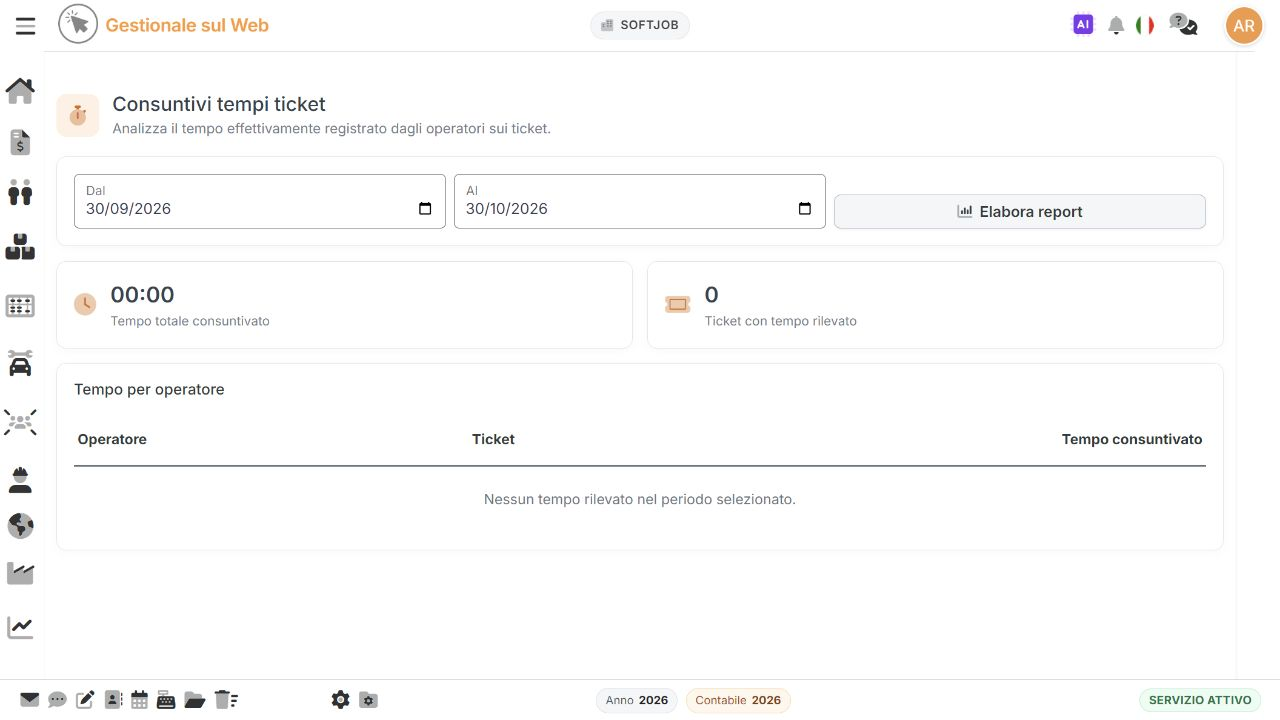Open the note editor pencil icon
Image resolution: width=1280 pixels, height=720 pixels.
85,700
